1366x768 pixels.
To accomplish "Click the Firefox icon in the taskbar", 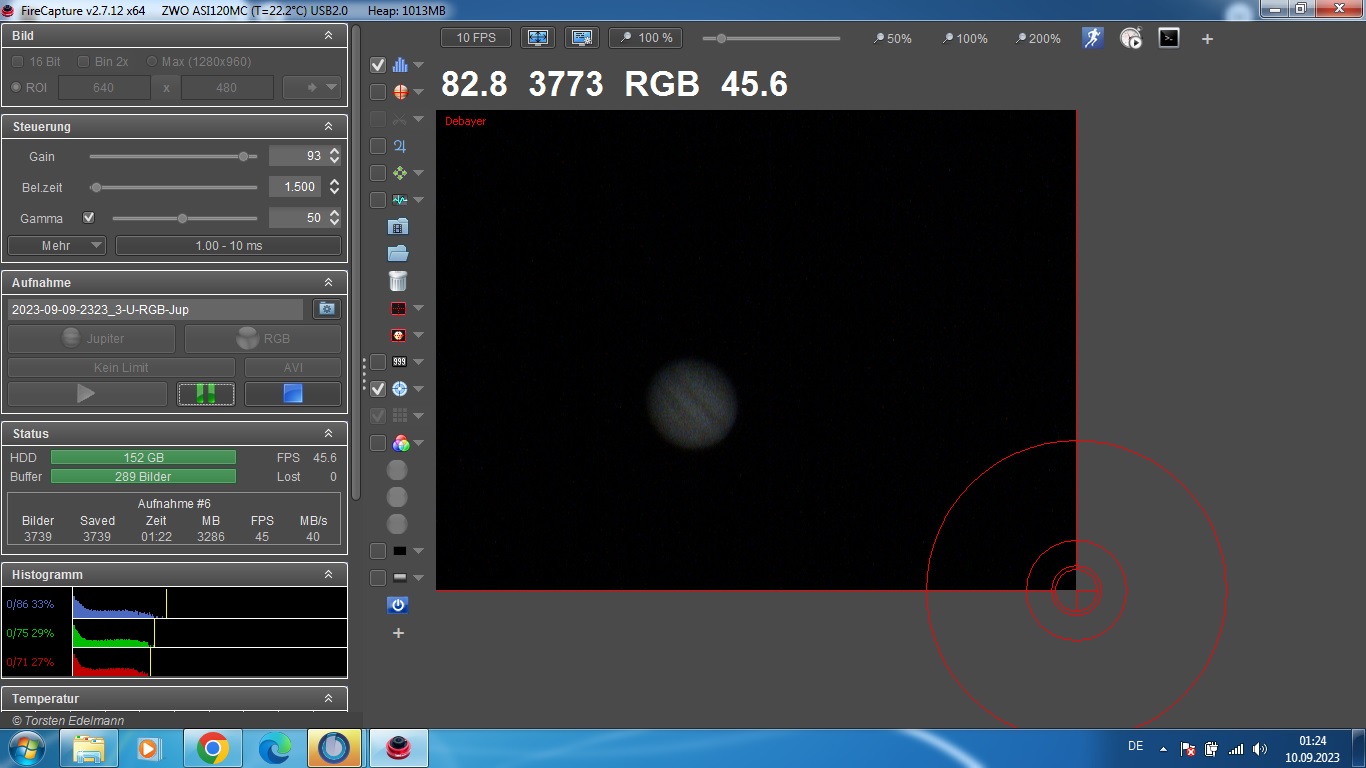I will [x=334, y=747].
